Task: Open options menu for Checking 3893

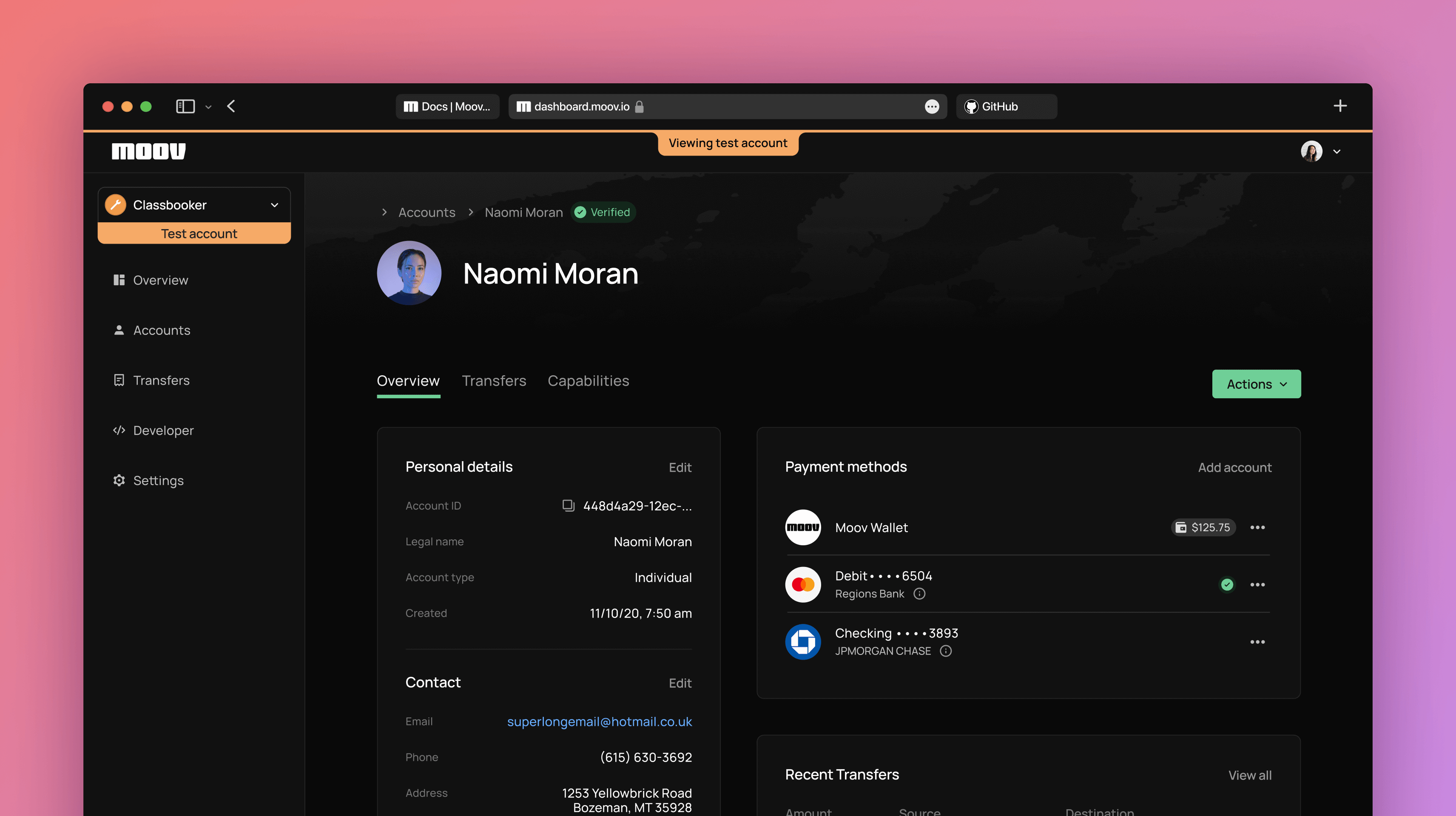Action: 1257,641
